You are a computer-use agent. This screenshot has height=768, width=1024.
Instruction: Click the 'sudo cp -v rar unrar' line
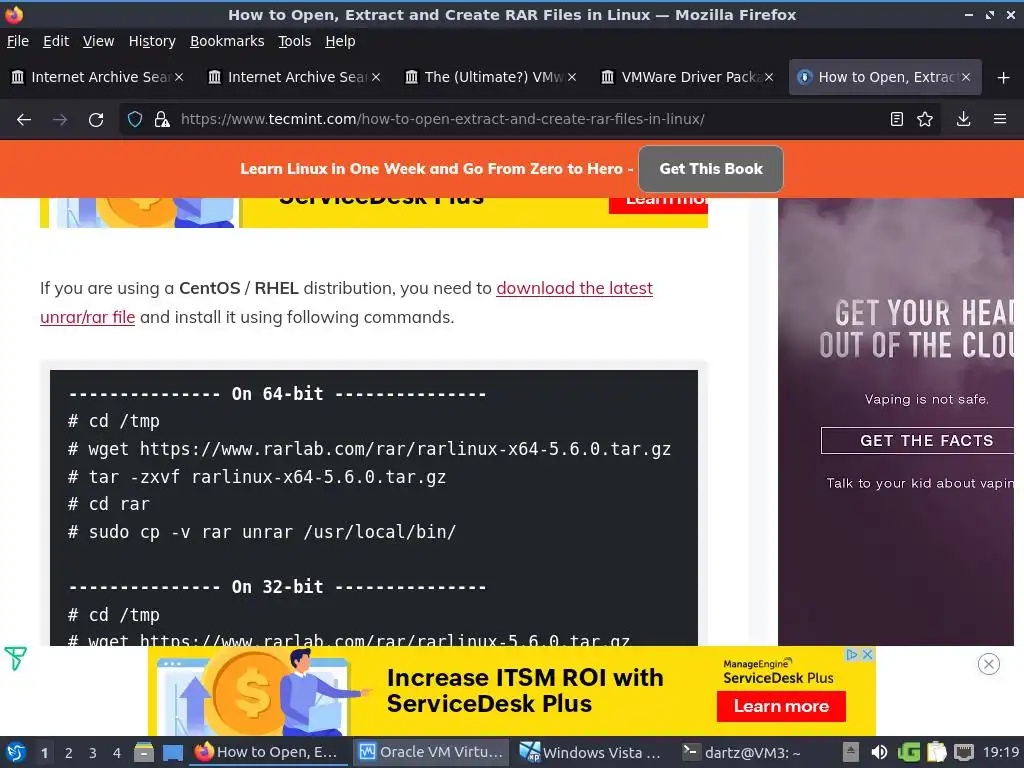pyautogui.click(x=263, y=532)
